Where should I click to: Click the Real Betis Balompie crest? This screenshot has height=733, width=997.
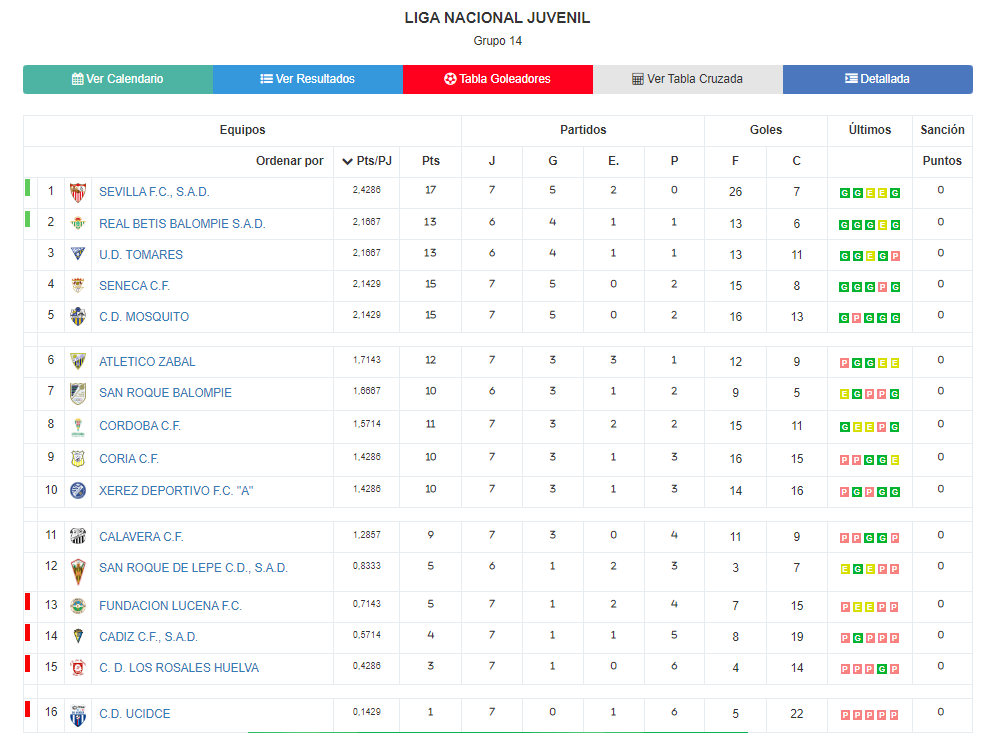tap(78, 223)
